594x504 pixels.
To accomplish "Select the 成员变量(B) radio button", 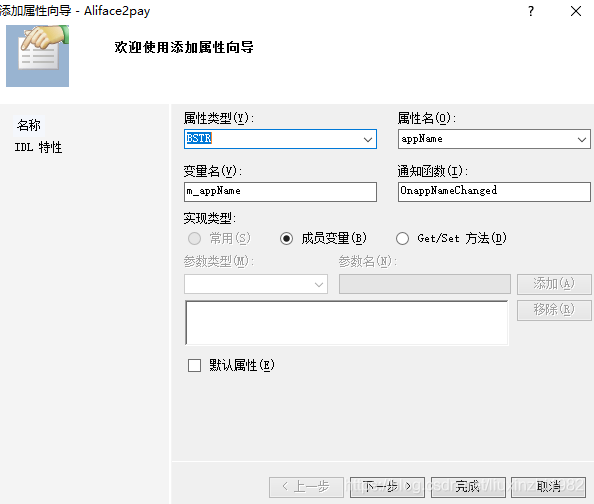I will tap(286, 238).
